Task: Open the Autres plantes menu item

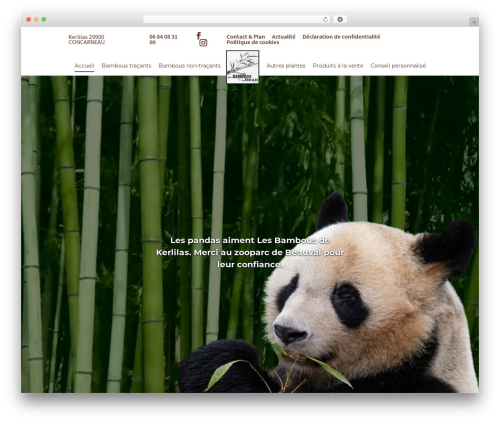Action: pyautogui.click(x=286, y=66)
